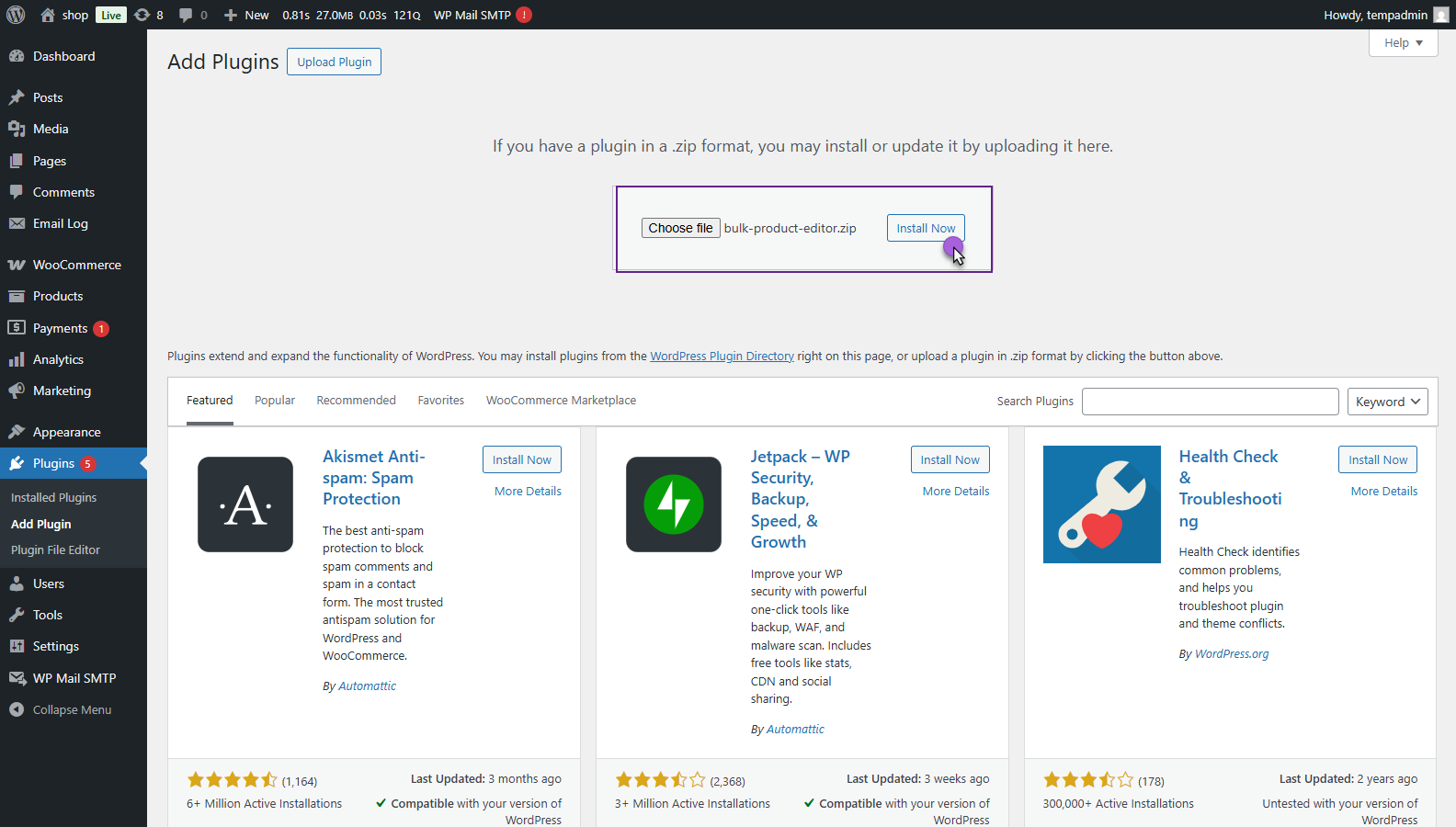Image resolution: width=1456 pixels, height=827 pixels.
Task: View More Details for Jetpack
Action: (956, 492)
